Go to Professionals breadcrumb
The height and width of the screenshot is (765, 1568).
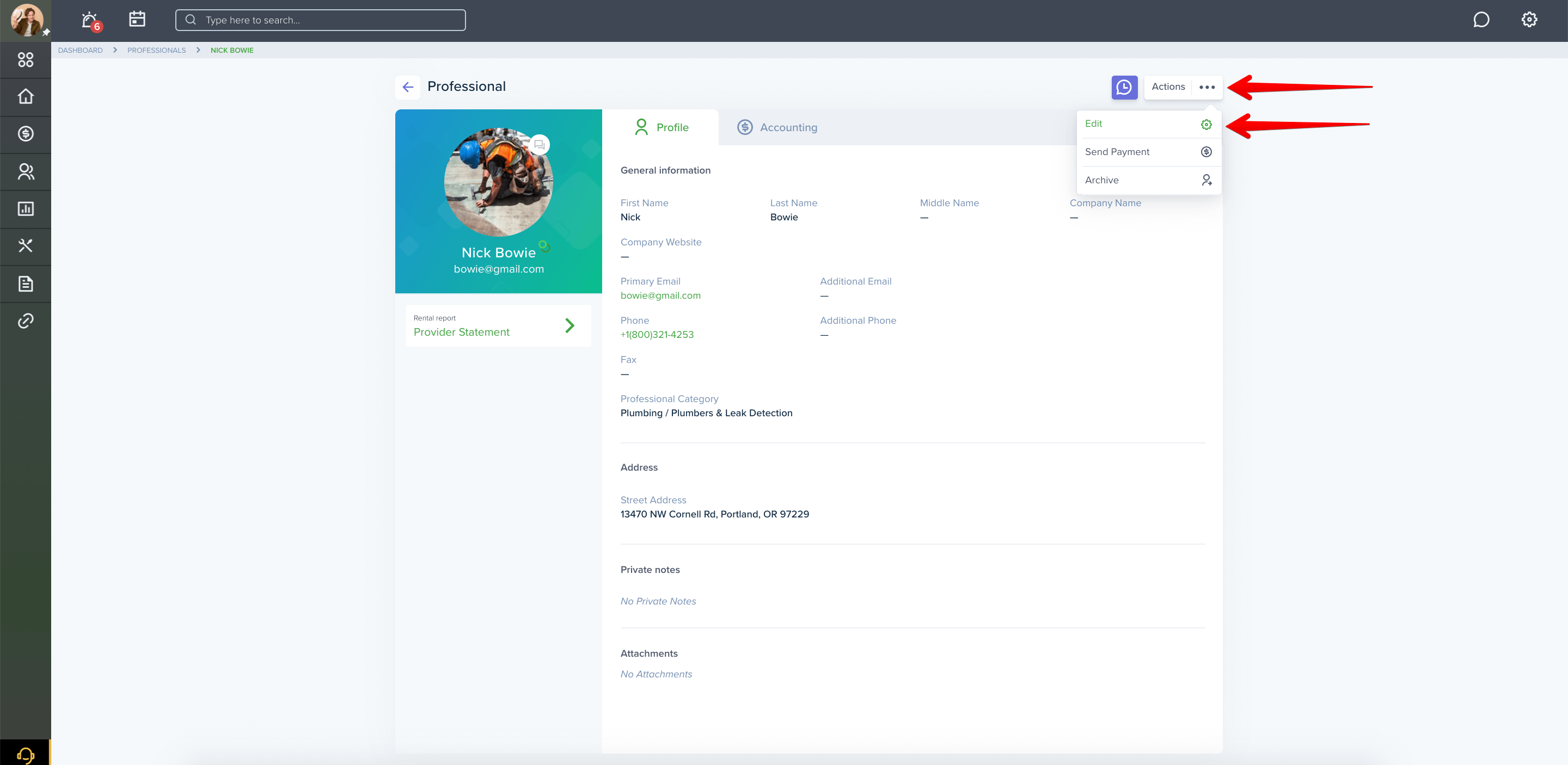[156, 51]
